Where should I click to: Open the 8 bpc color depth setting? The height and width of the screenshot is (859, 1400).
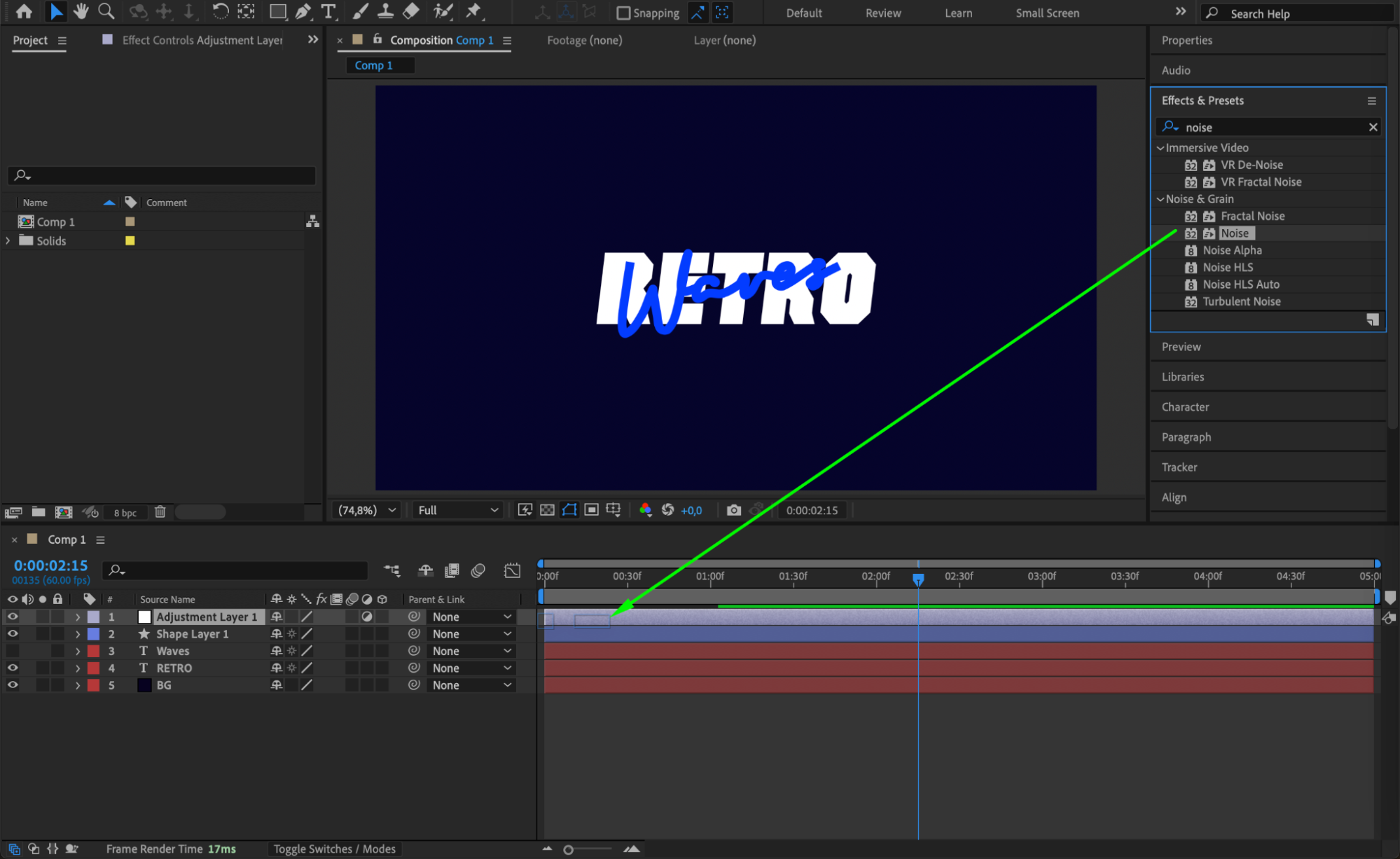[x=125, y=513]
